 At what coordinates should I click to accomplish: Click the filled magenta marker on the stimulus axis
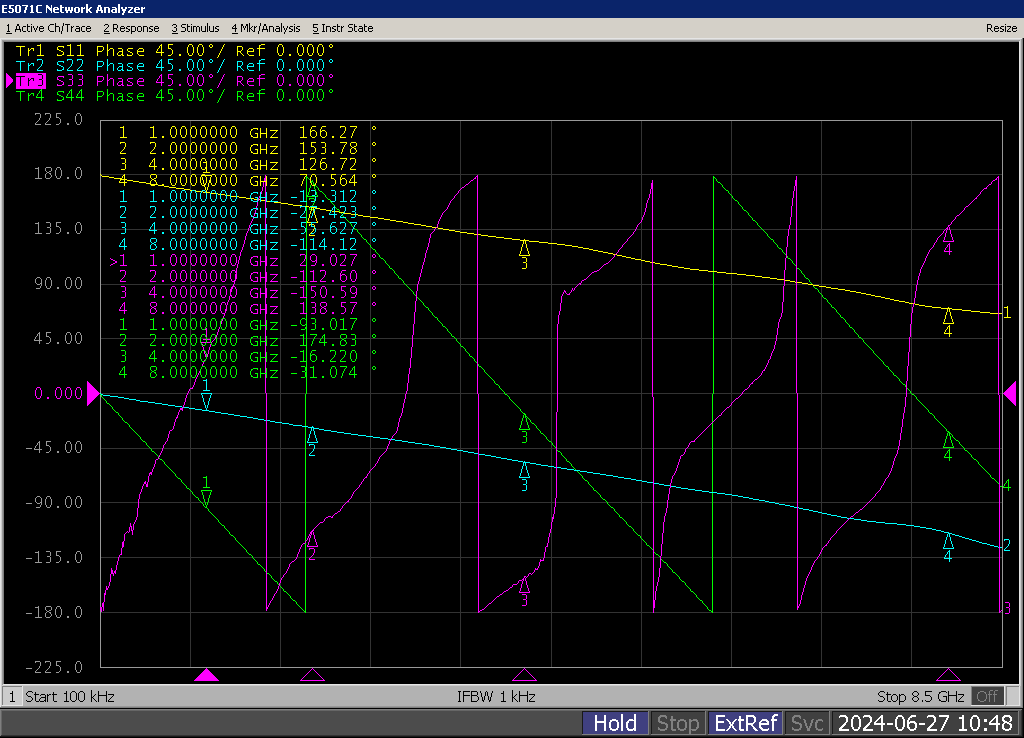point(206,676)
